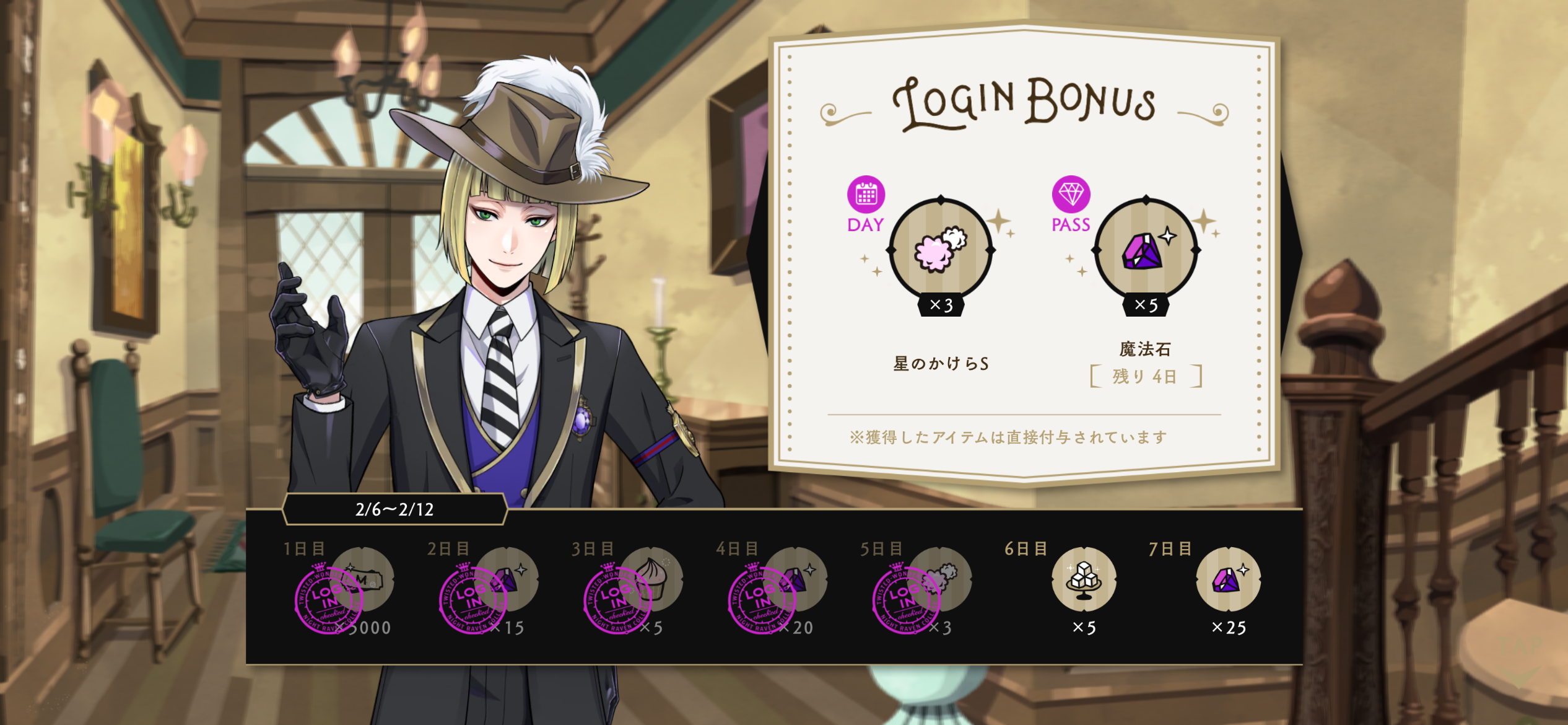1568x725 pixels.
Task: Select the magic stone pass reward icon
Action: 1146,250
